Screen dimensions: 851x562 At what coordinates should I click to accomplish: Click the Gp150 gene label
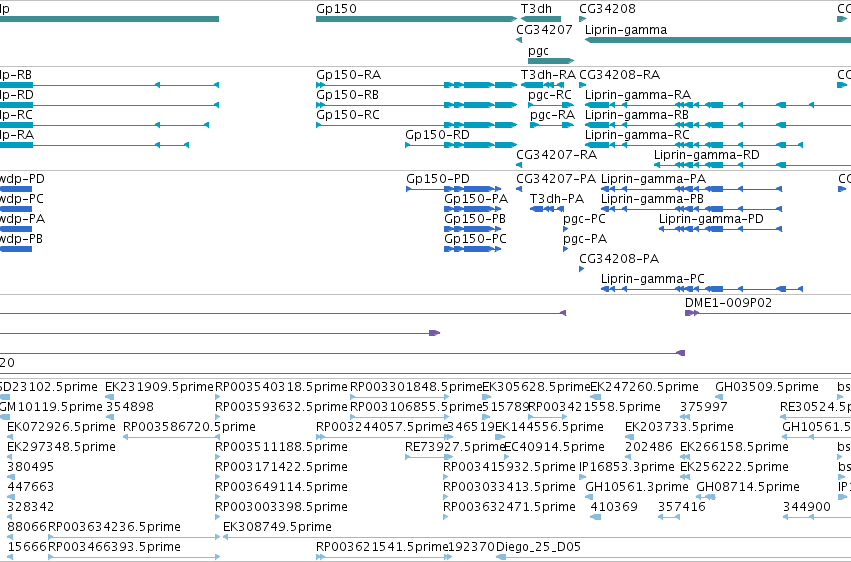click(x=336, y=9)
